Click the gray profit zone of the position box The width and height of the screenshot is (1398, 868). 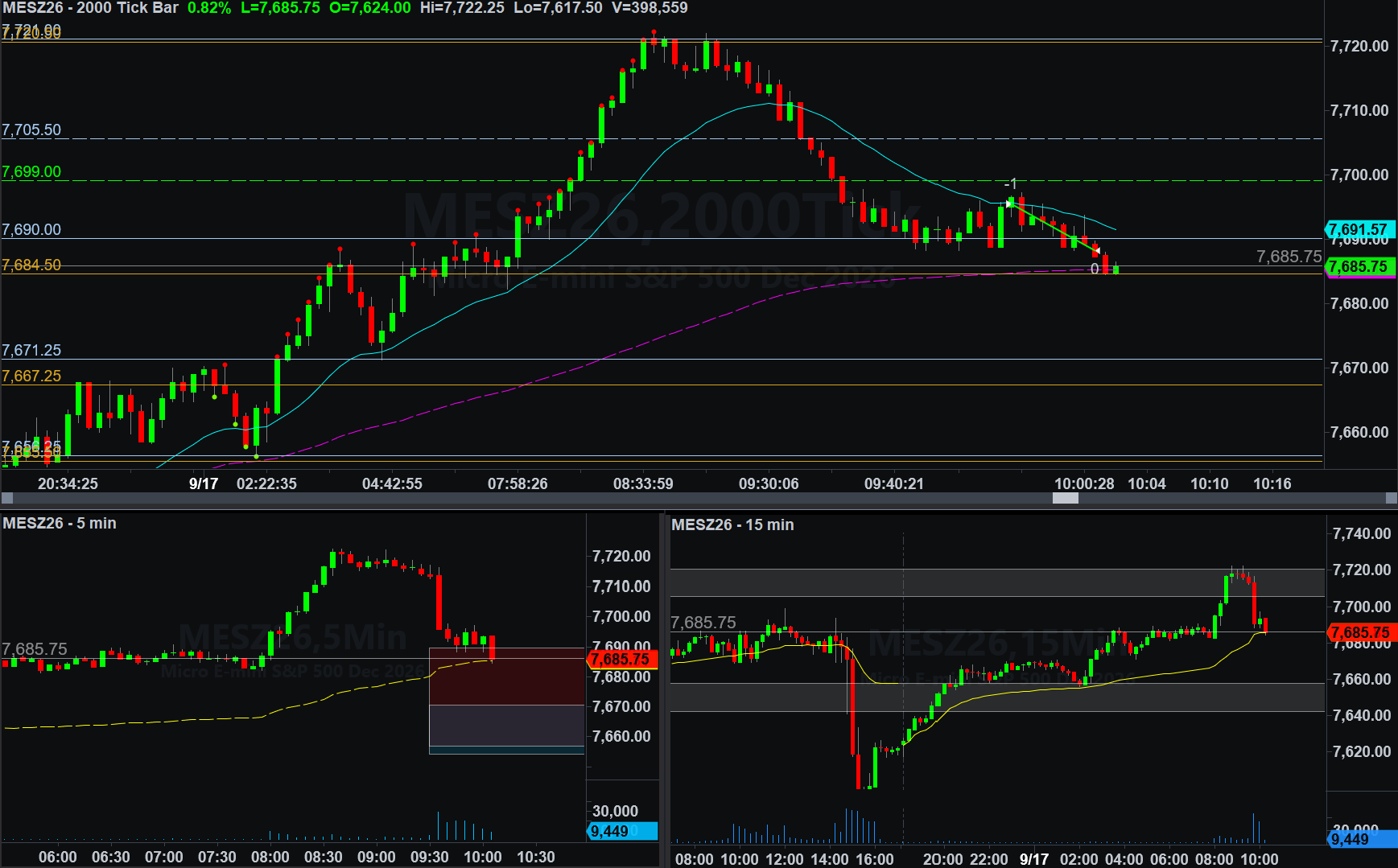(x=507, y=726)
